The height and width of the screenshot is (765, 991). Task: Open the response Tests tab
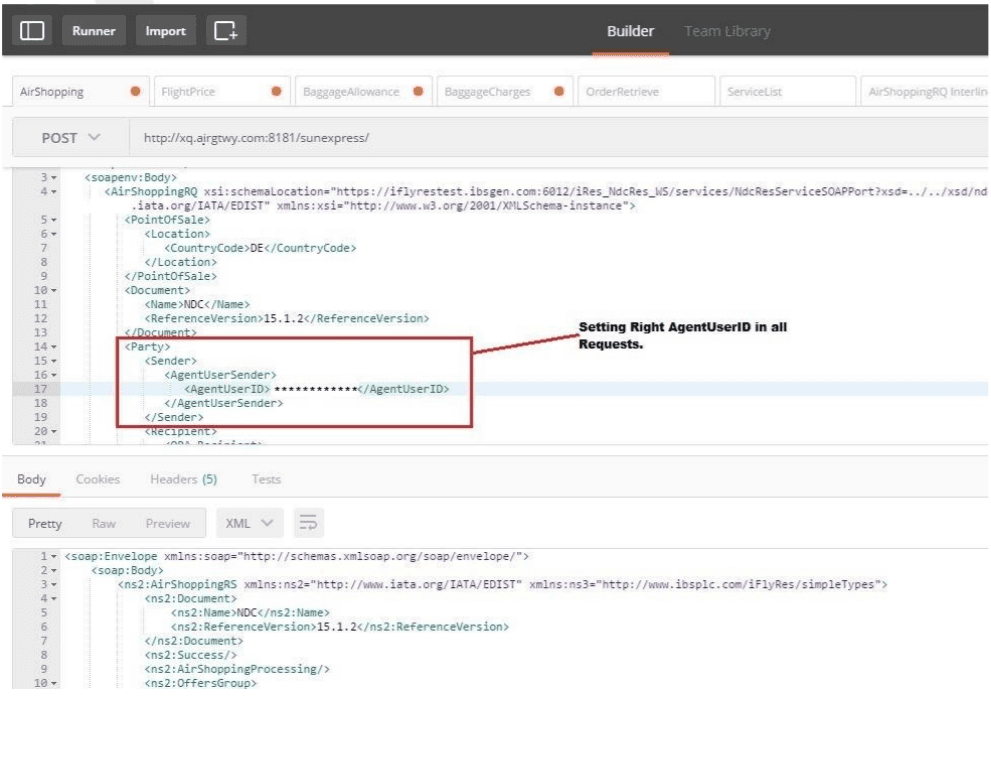(266, 479)
